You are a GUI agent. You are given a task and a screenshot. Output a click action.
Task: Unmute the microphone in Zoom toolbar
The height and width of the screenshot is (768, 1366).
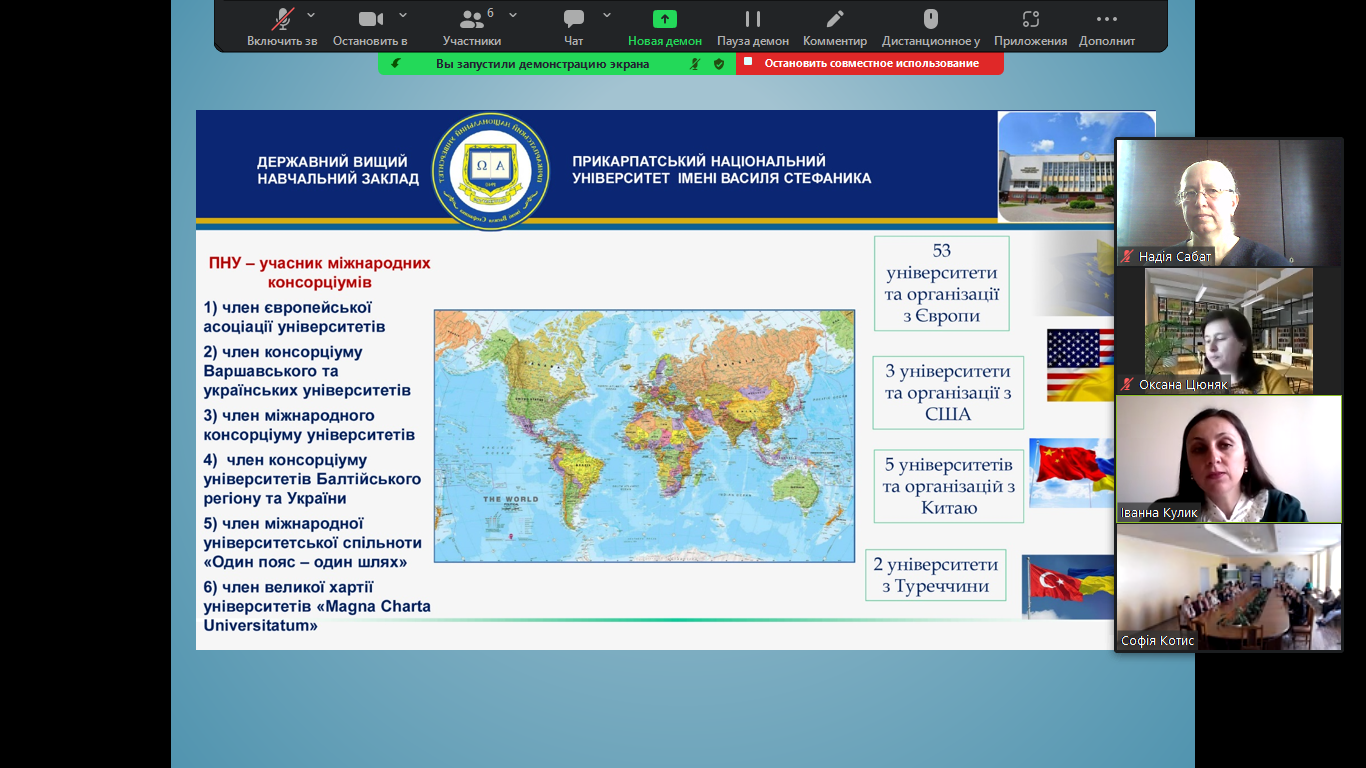point(283,19)
